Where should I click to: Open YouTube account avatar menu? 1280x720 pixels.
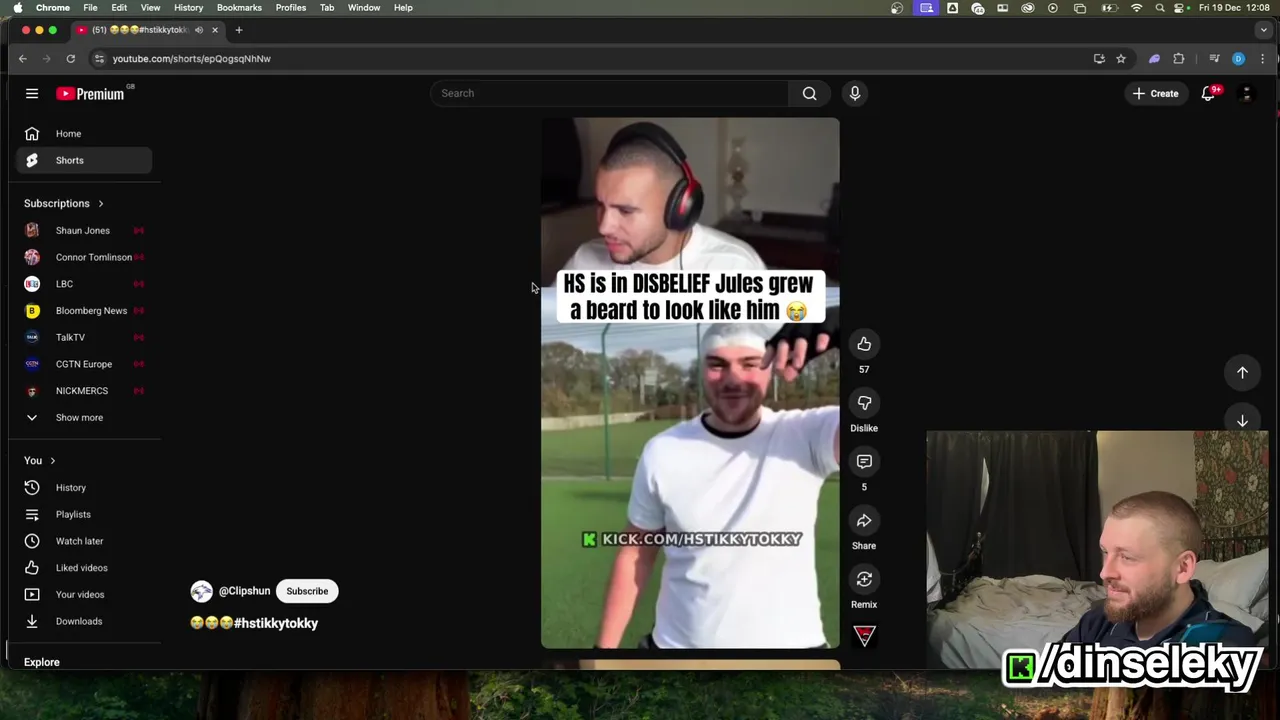pyautogui.click(x=1246, y=93)
